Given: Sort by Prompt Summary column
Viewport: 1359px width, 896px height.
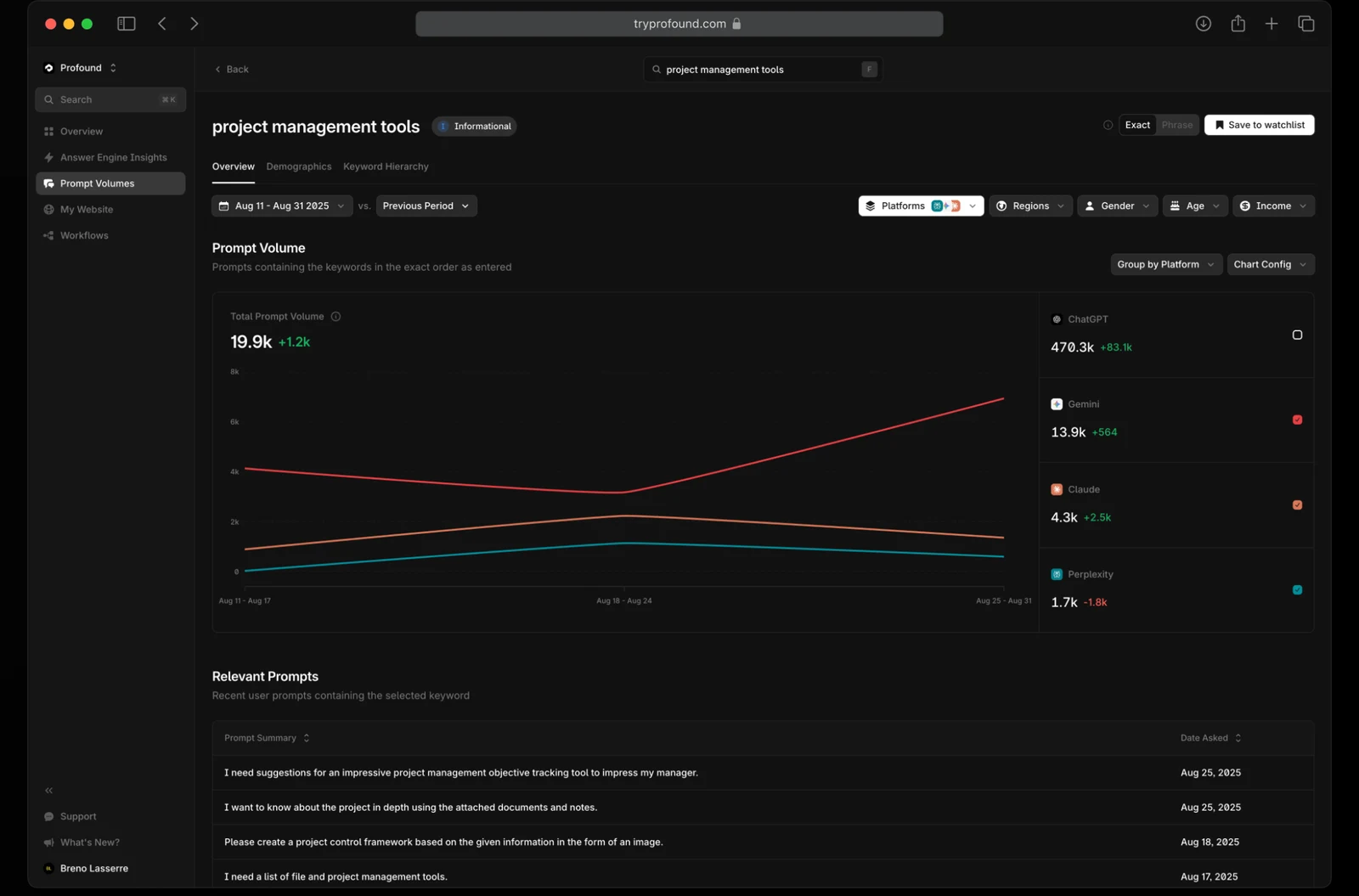Looking at the screenshot, I should point(267,738).
